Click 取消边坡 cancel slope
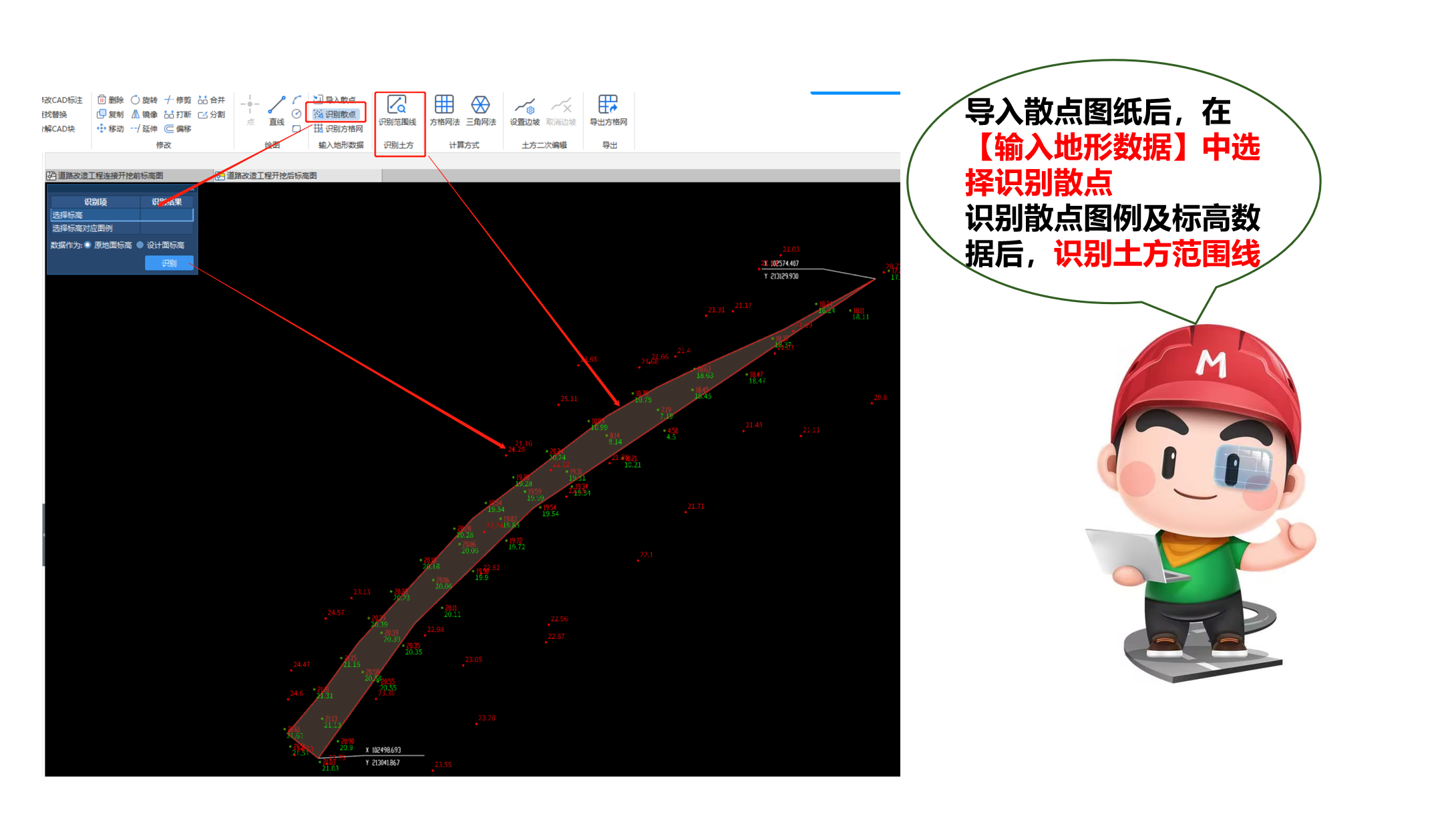Image resolution: width=1456 pixels, height=824 pixels. 561,112
